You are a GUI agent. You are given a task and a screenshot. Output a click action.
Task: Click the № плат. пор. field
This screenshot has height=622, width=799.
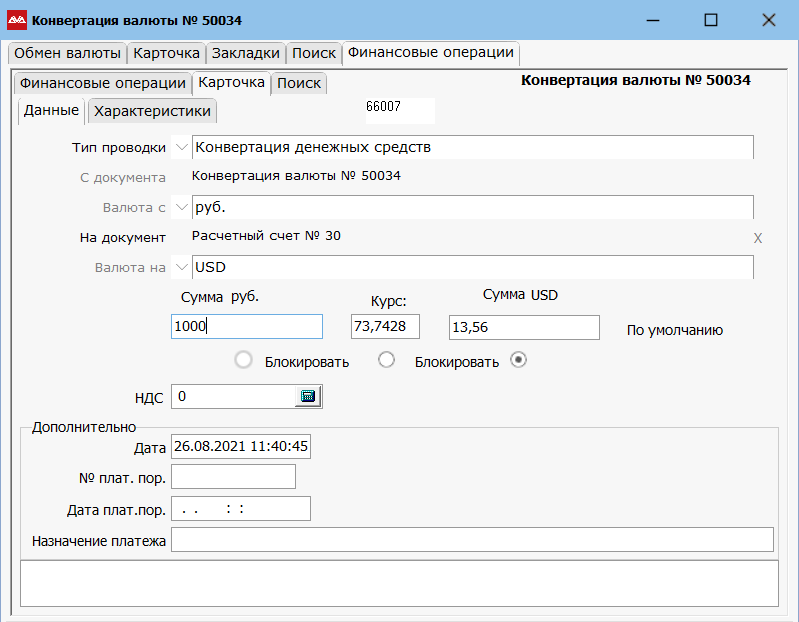(233, 476)
